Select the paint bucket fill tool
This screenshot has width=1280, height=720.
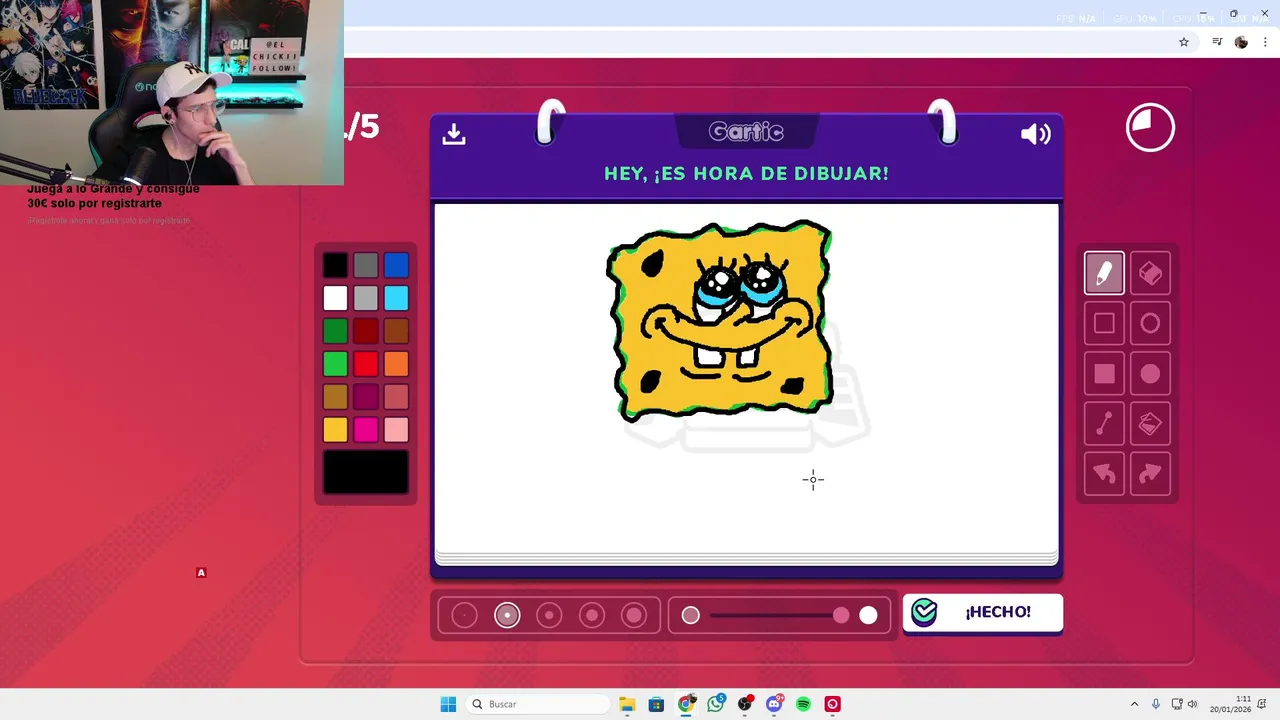[1150, 424]
